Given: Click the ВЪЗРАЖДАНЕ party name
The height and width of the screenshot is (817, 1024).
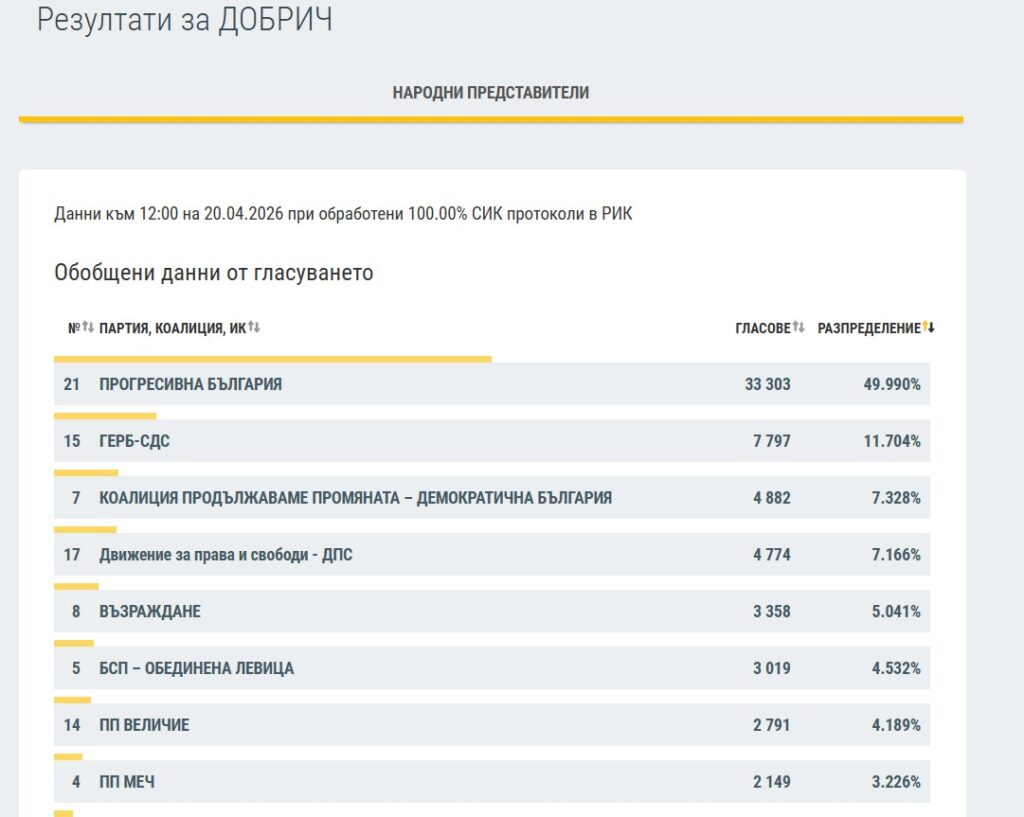Looking at the screenshot, I should pos(149,612).
